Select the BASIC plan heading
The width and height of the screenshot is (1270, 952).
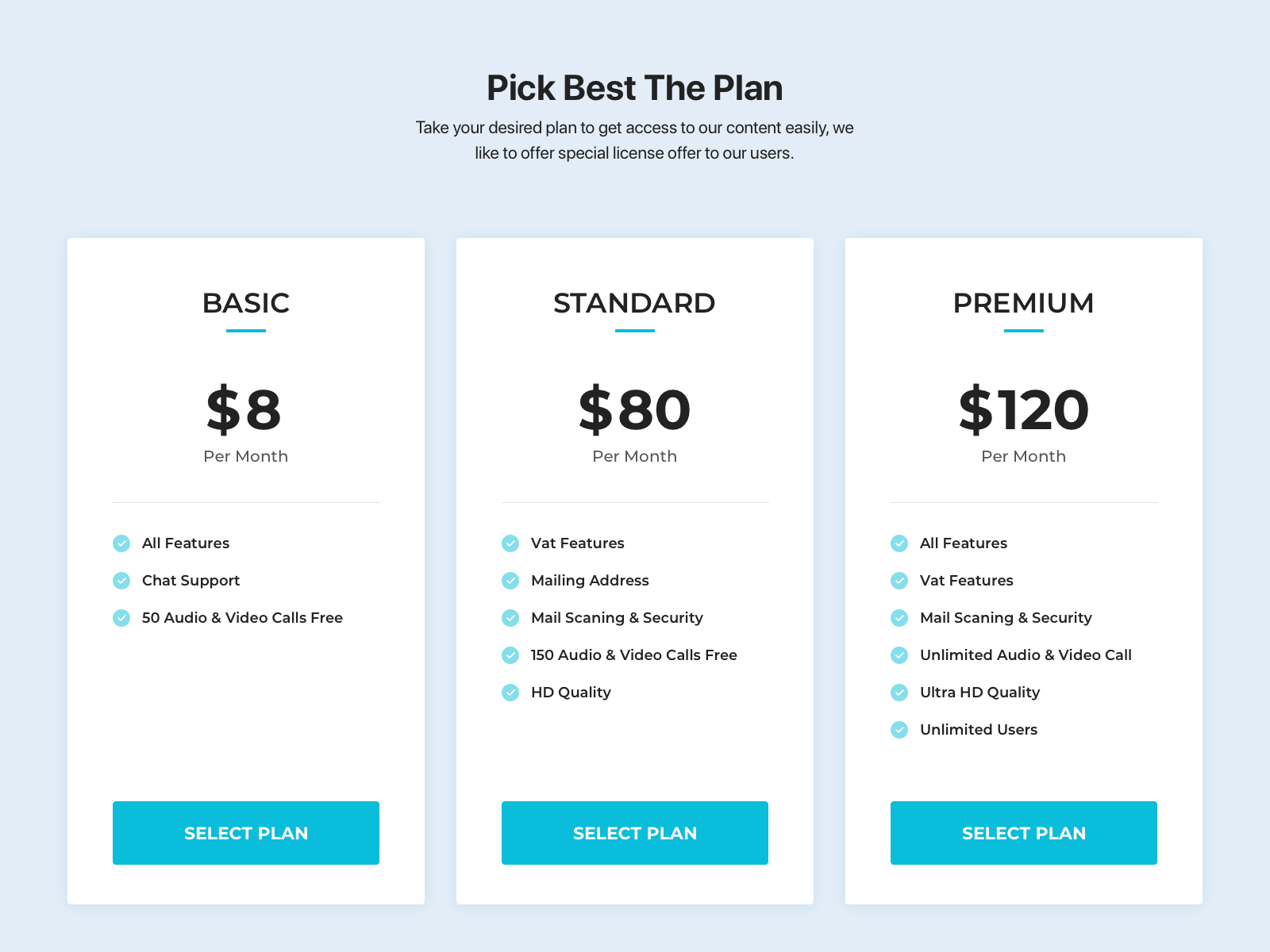click(245, 303)
